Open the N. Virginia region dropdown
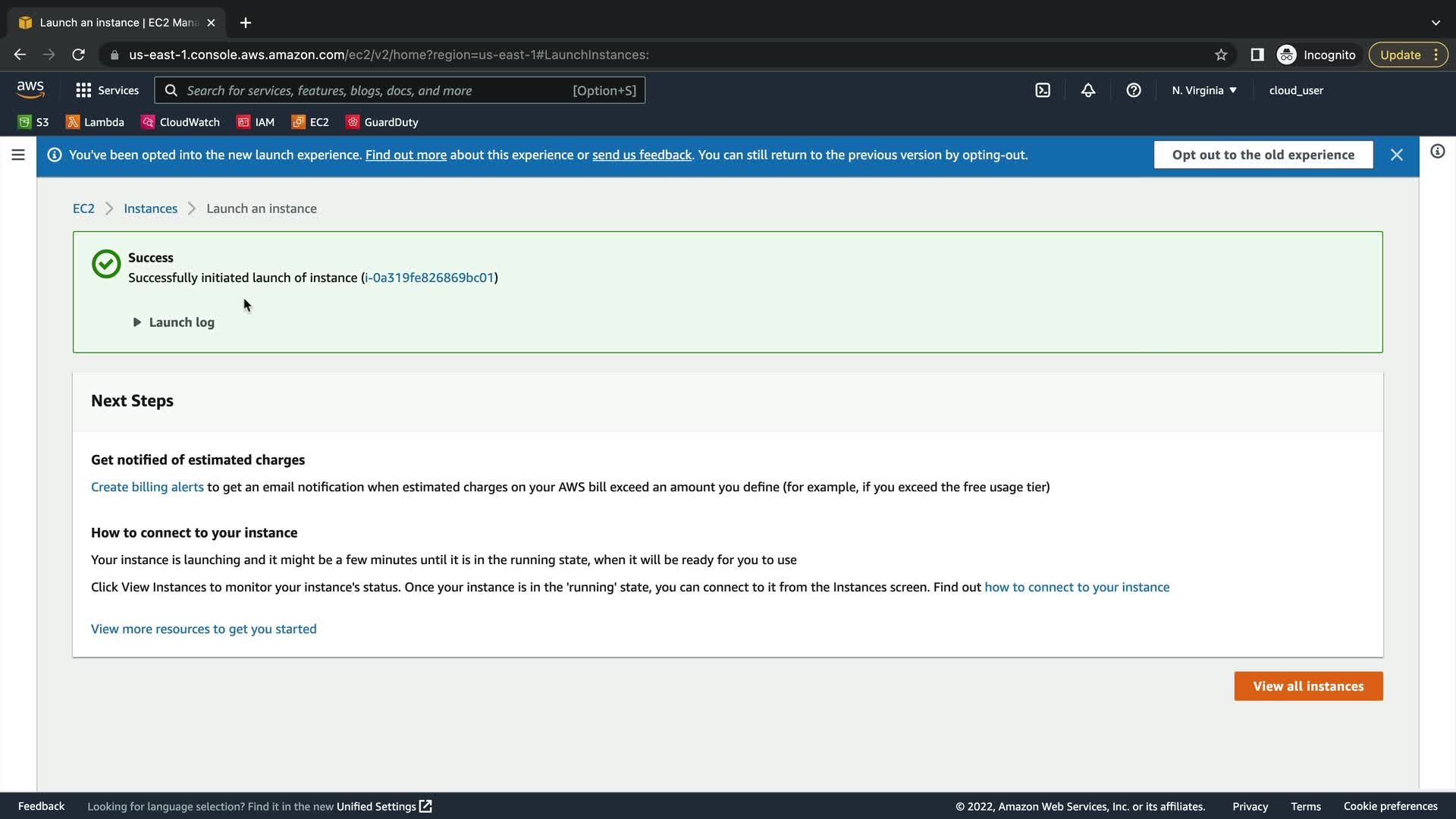This screenshot has width=1456, height=819. click(1203, 90)
